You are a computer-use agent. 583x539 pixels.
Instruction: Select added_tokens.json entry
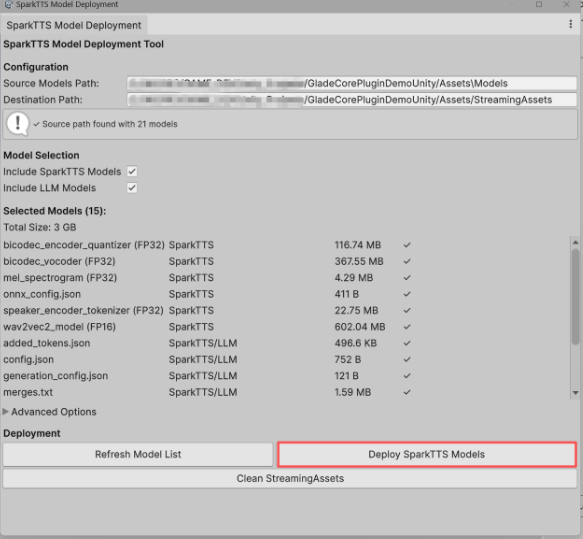[46, 343]
